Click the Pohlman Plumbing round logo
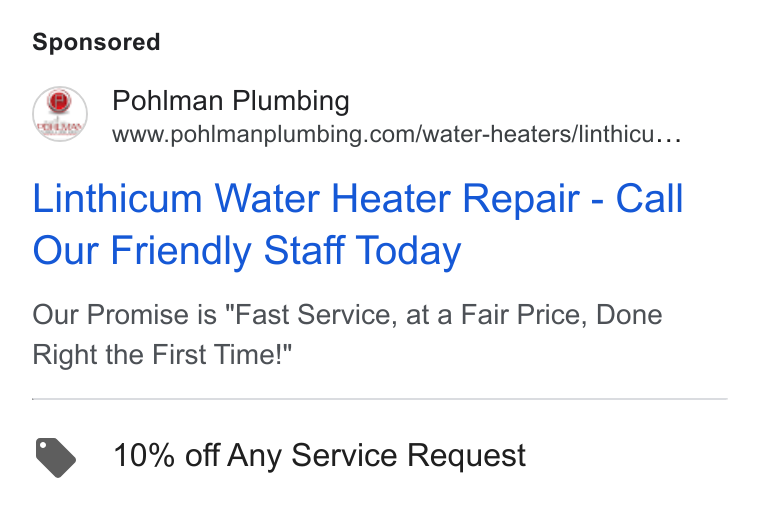 pos(60,114)
